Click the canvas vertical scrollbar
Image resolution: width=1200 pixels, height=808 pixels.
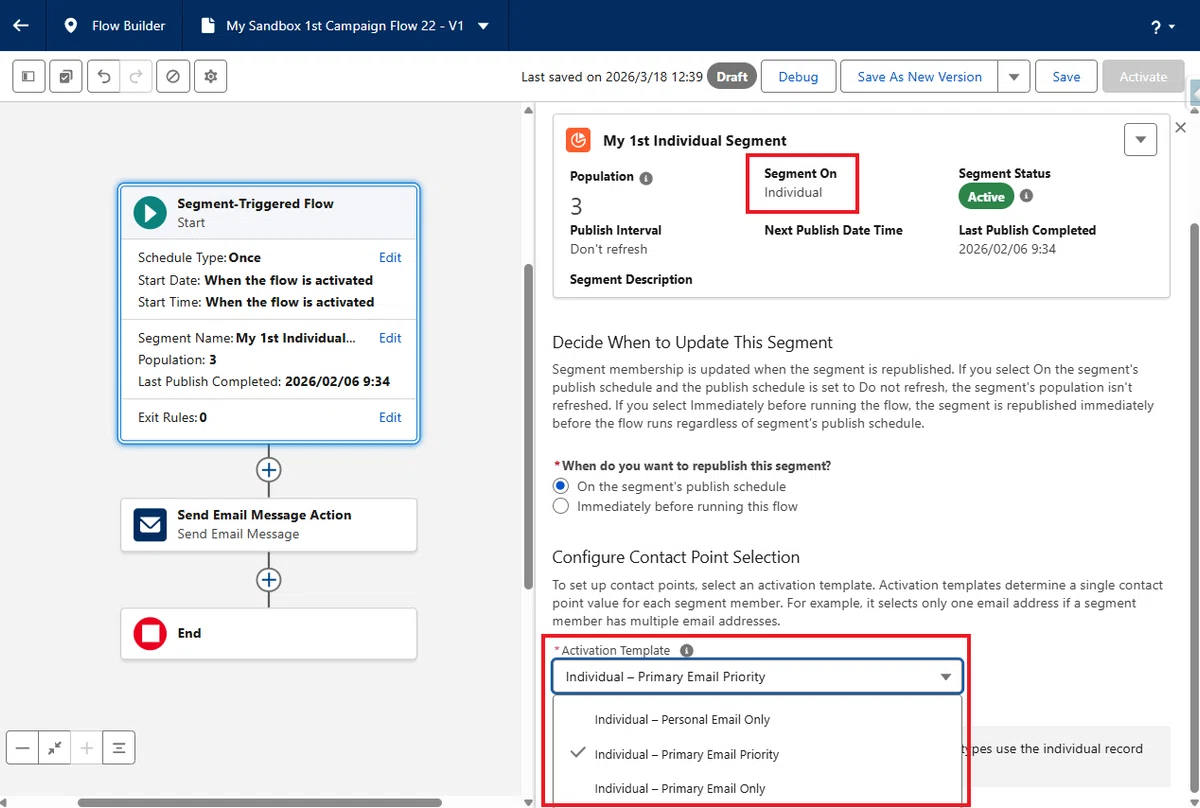[x=528, y=427]
